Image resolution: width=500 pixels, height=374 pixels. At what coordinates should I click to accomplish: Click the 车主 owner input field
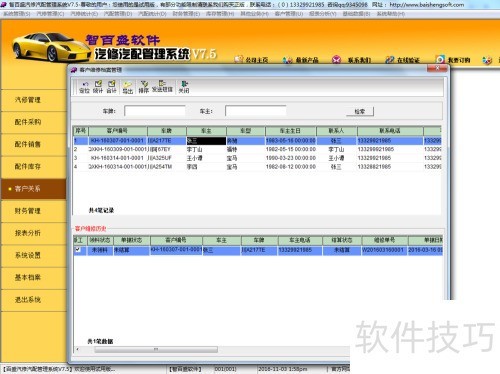pos(256,111)
